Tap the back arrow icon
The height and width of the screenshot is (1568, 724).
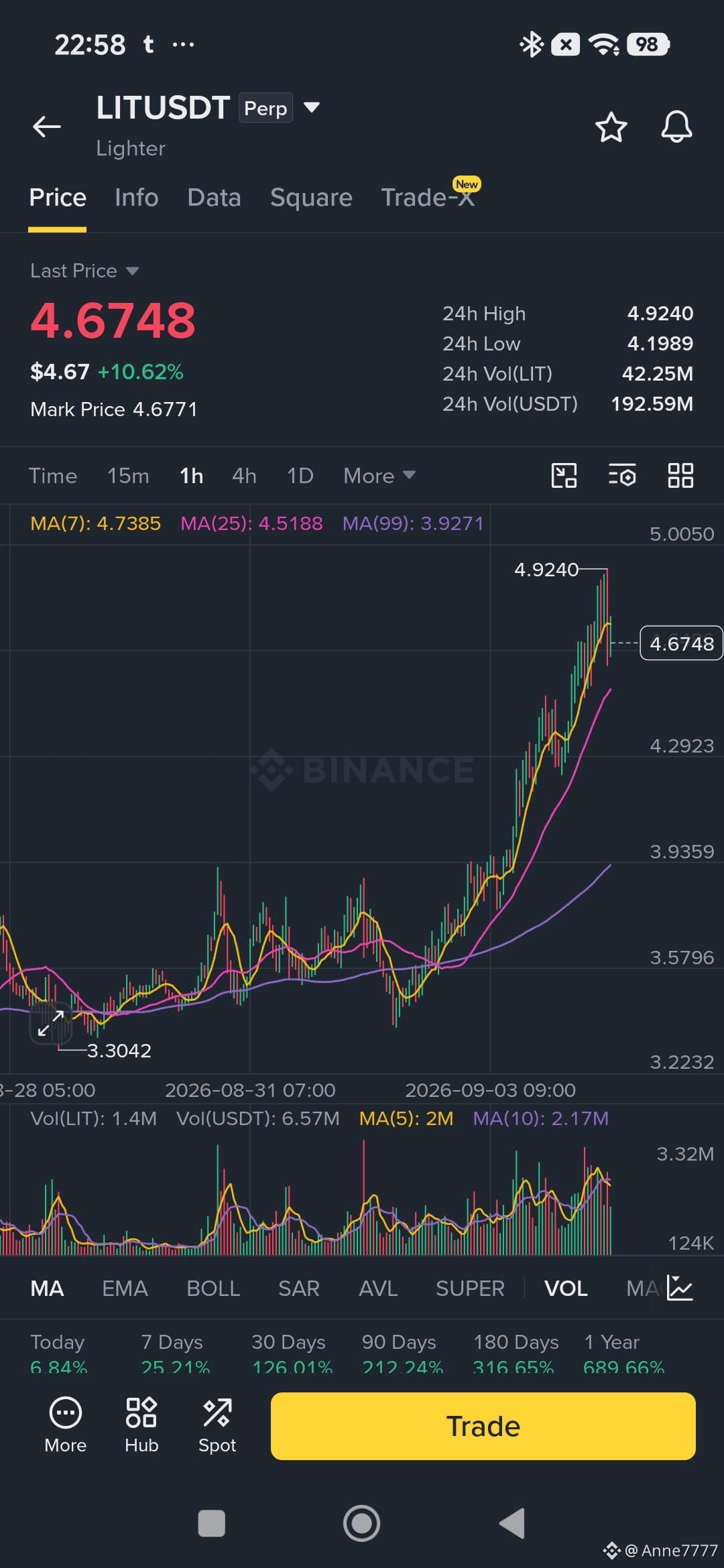click(x=47, y=126)
